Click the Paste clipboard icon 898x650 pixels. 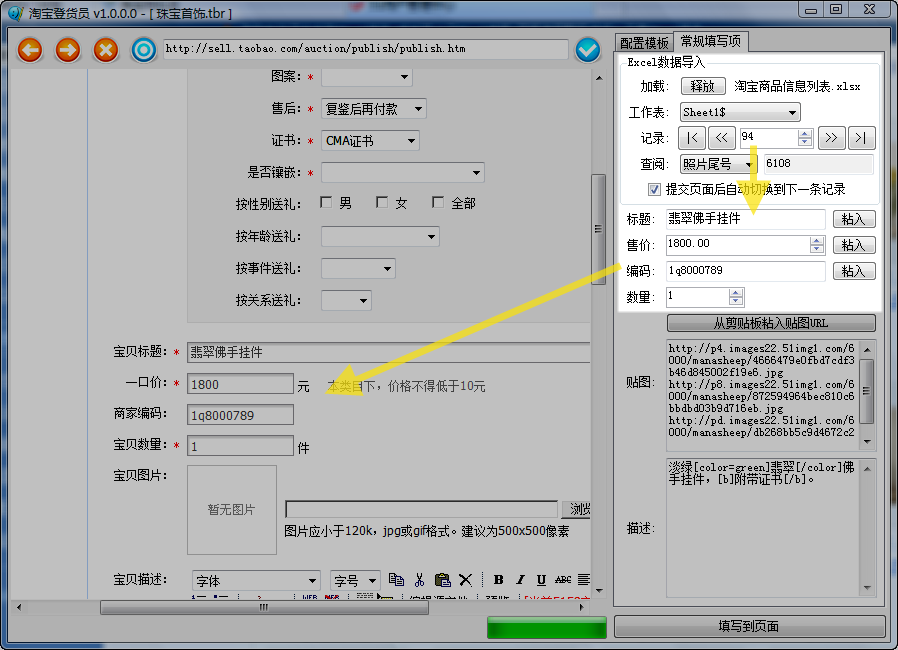(x=442, y=580)
